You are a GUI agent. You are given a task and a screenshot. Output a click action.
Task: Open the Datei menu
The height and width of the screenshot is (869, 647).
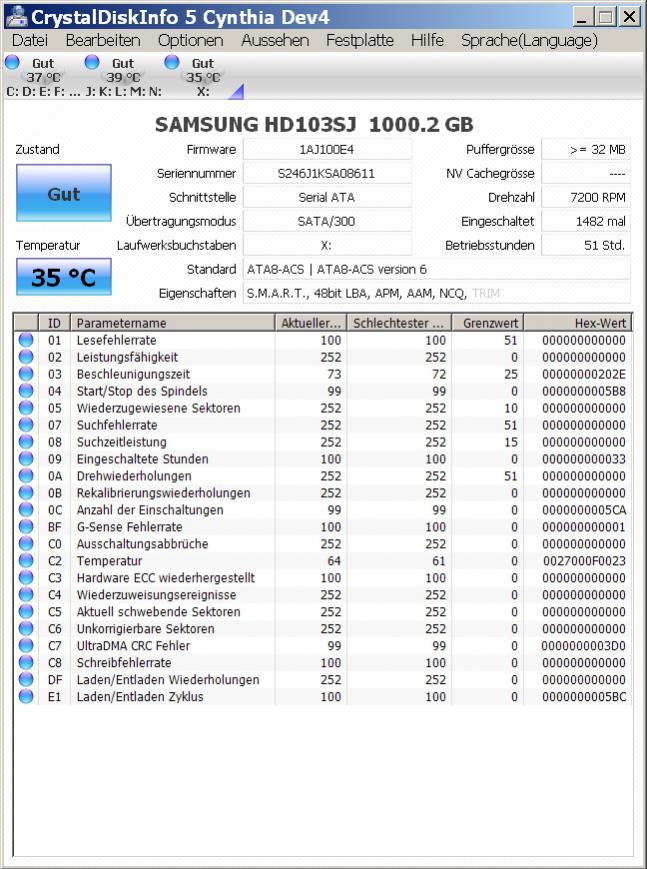click(x=29, y=40)
